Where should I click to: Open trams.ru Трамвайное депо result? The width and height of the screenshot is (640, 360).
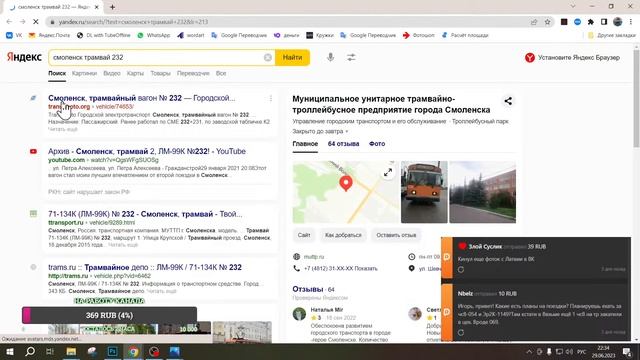pyautogui.click(x=145, y=267)
